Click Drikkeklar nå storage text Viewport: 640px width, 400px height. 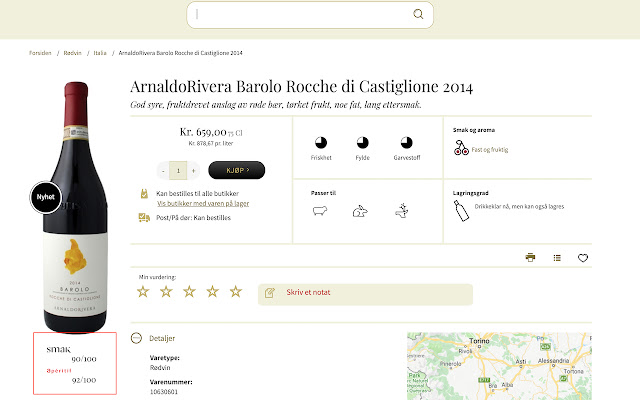point(519,207)
